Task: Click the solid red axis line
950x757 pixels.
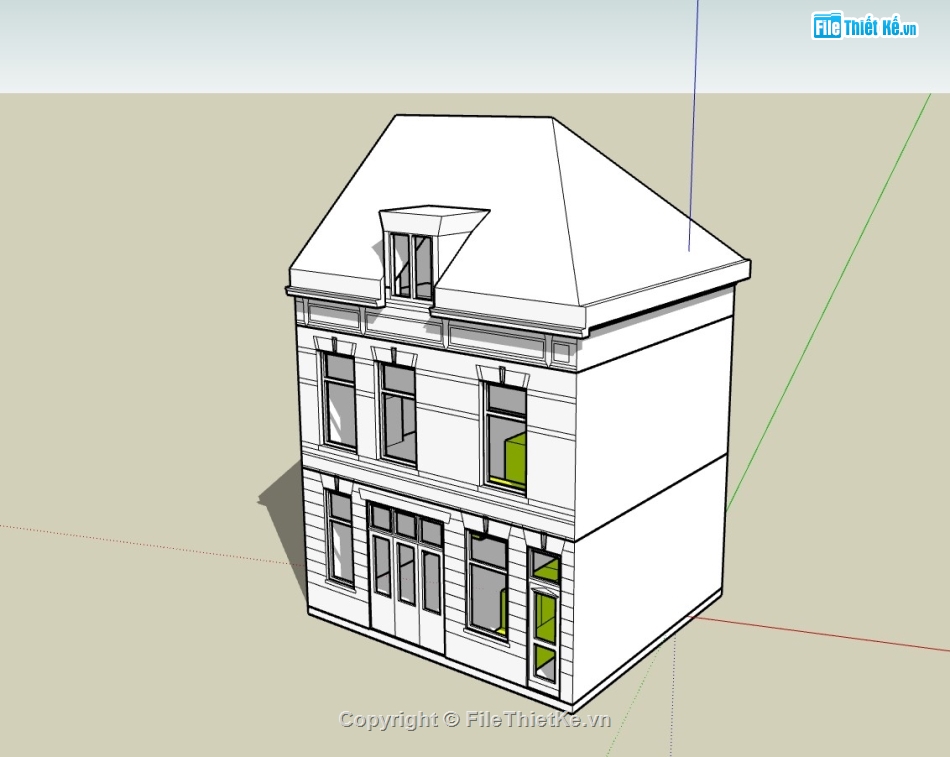Action: point(821,634)
